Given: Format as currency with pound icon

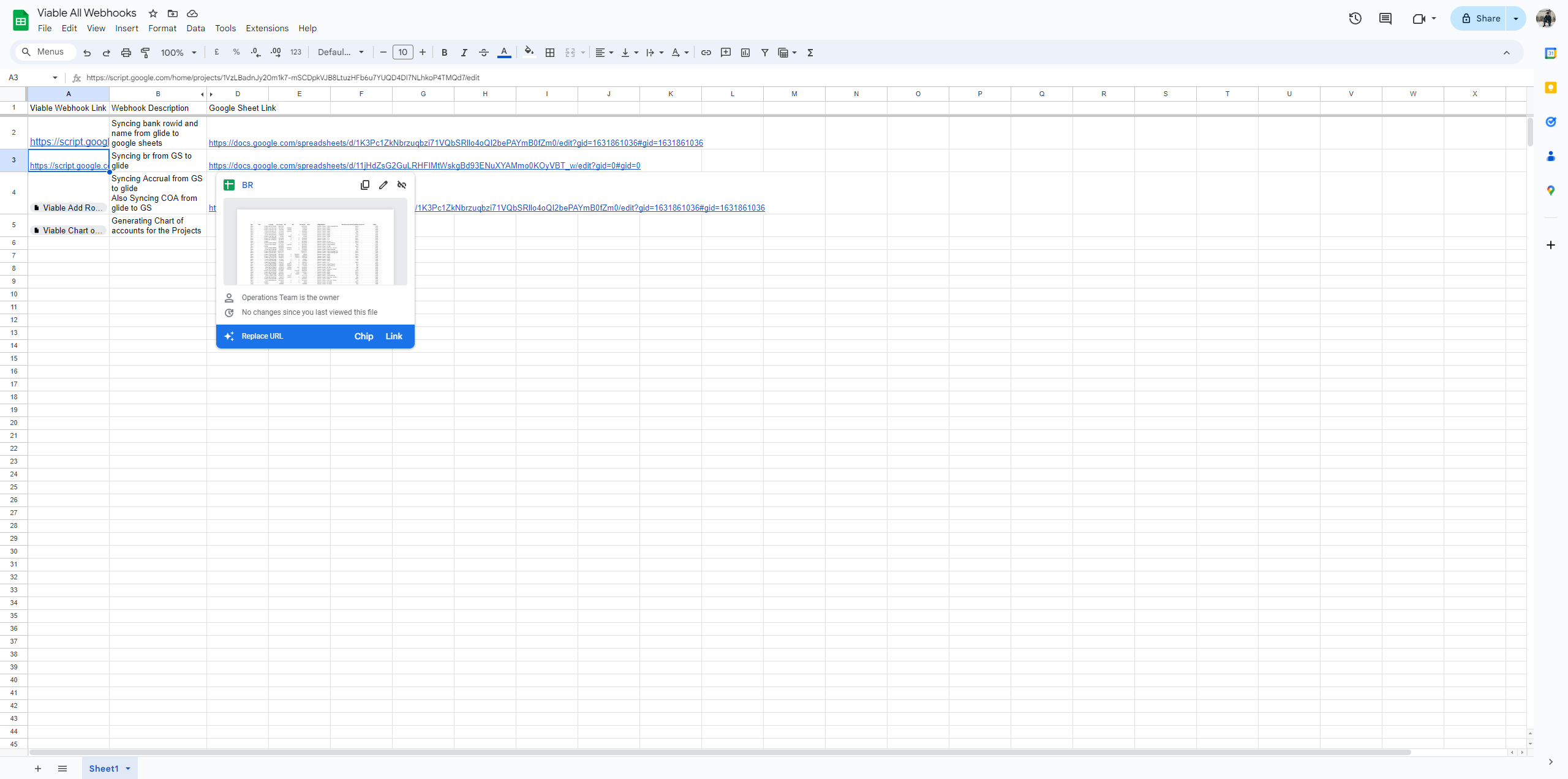Looking at the screenshot, I should point(217,53).
